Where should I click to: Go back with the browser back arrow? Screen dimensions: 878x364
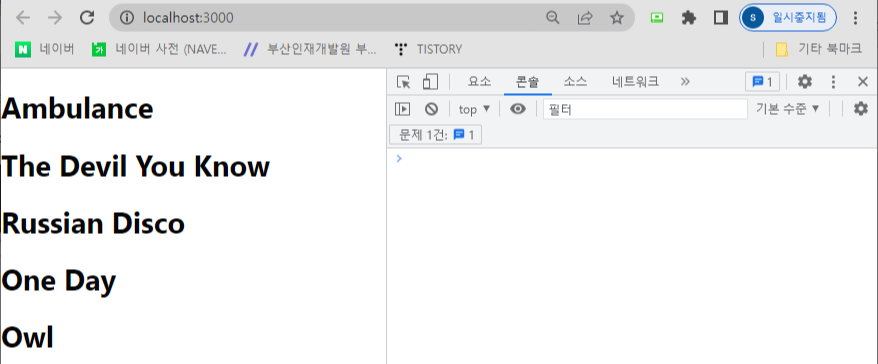(x=23, y=18)
